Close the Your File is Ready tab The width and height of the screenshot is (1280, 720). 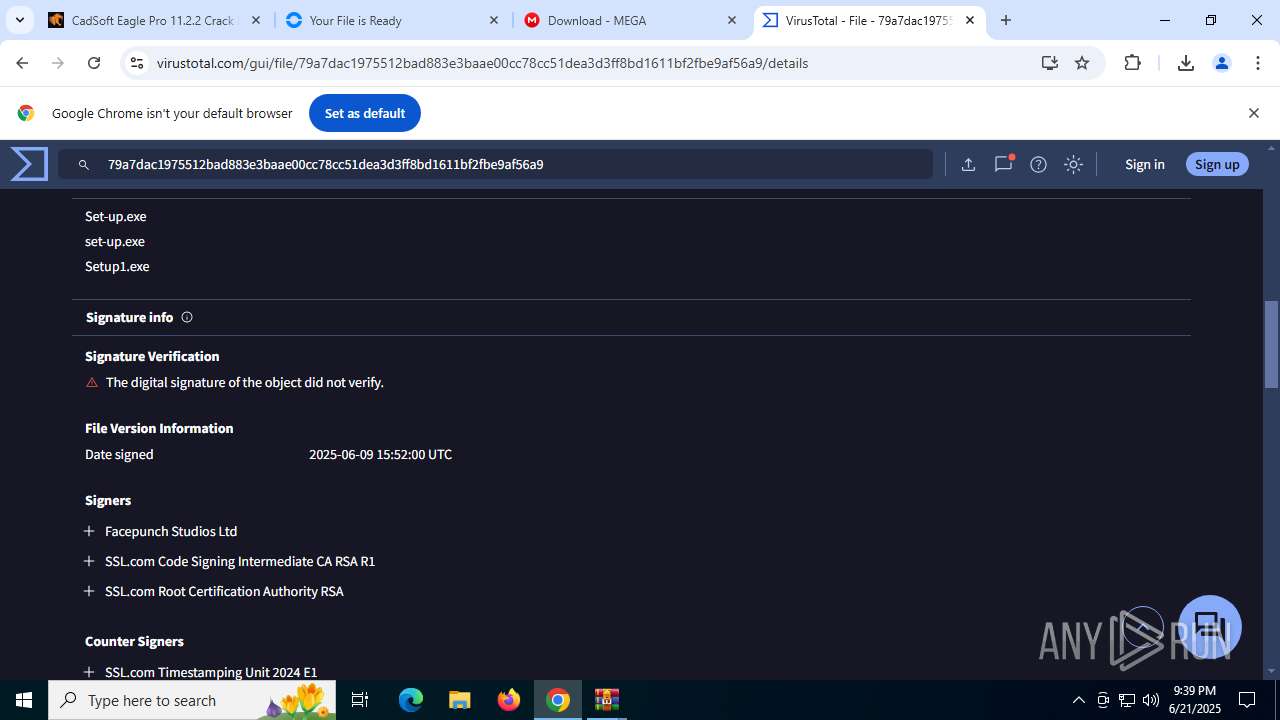pyautogui.click(x=494, y=20)
